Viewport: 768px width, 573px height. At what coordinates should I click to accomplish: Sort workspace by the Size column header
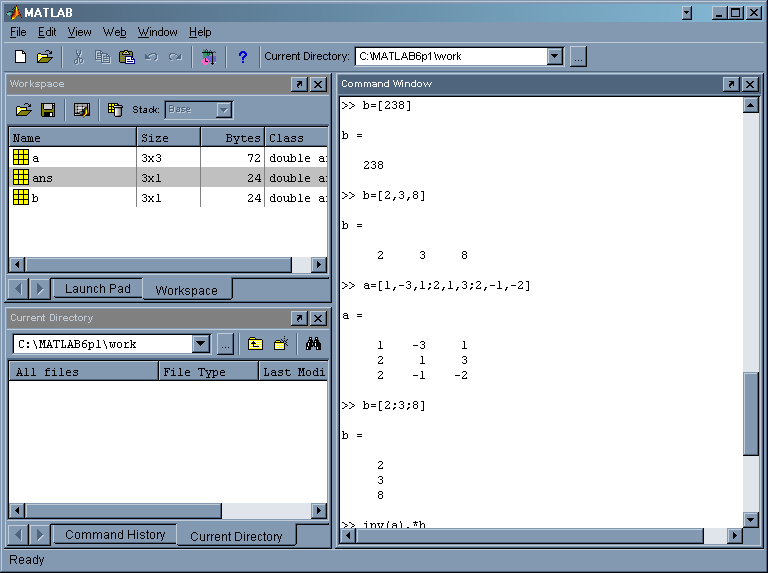click(x=168, y=138)
